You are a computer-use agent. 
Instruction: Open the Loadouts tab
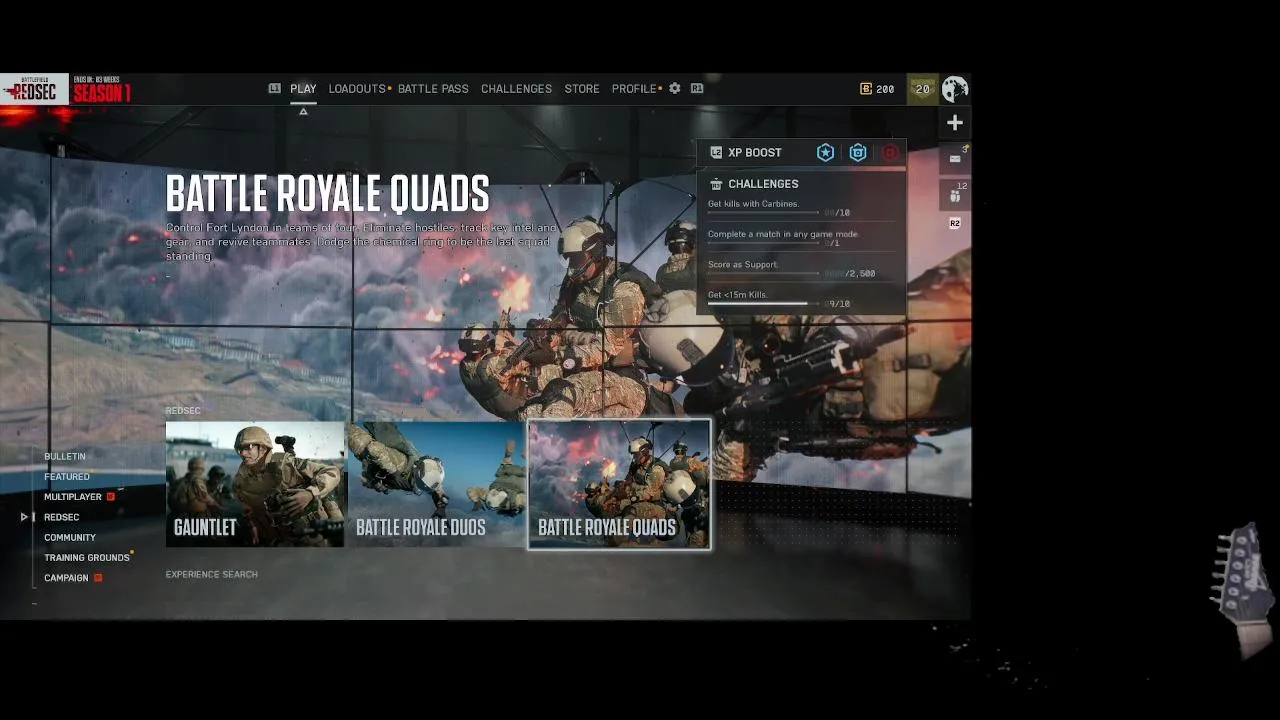[357, 89]
